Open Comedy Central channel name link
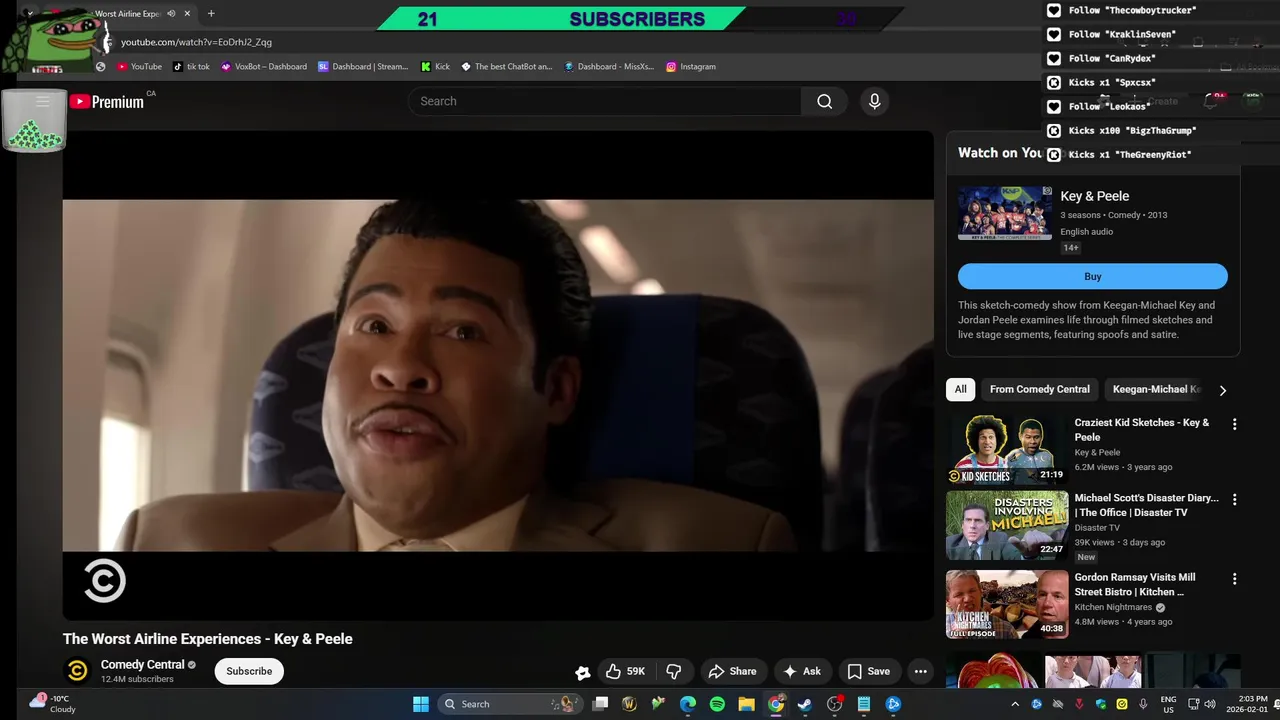 (x=143, y=664)
